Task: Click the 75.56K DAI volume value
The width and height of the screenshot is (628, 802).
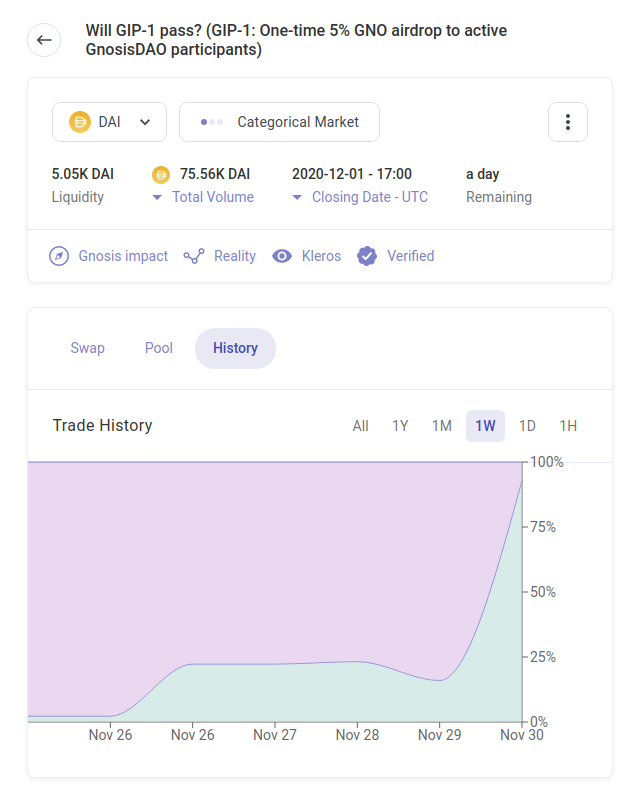Action: pos(215,174)
